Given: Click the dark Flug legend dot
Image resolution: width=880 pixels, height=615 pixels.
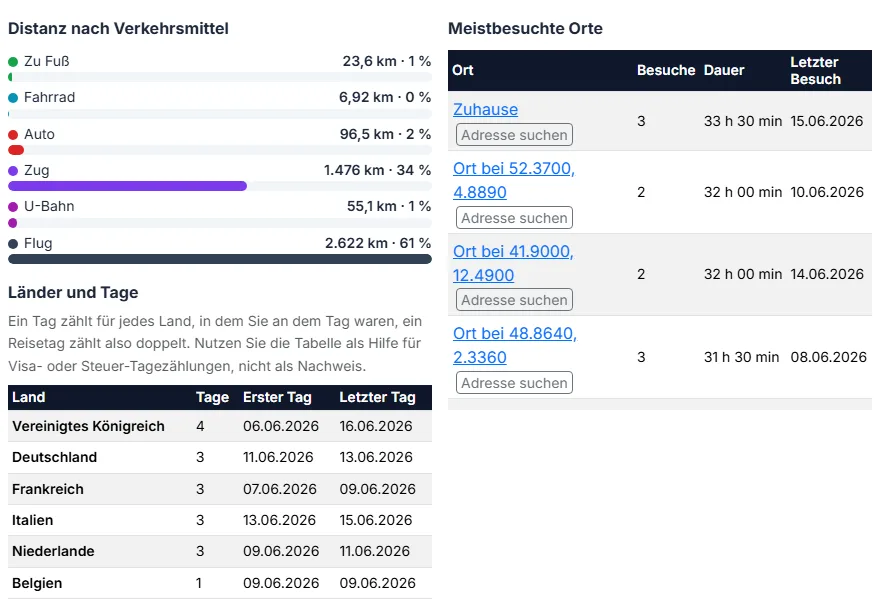Looking at the screenshot, I should point(13,244).
